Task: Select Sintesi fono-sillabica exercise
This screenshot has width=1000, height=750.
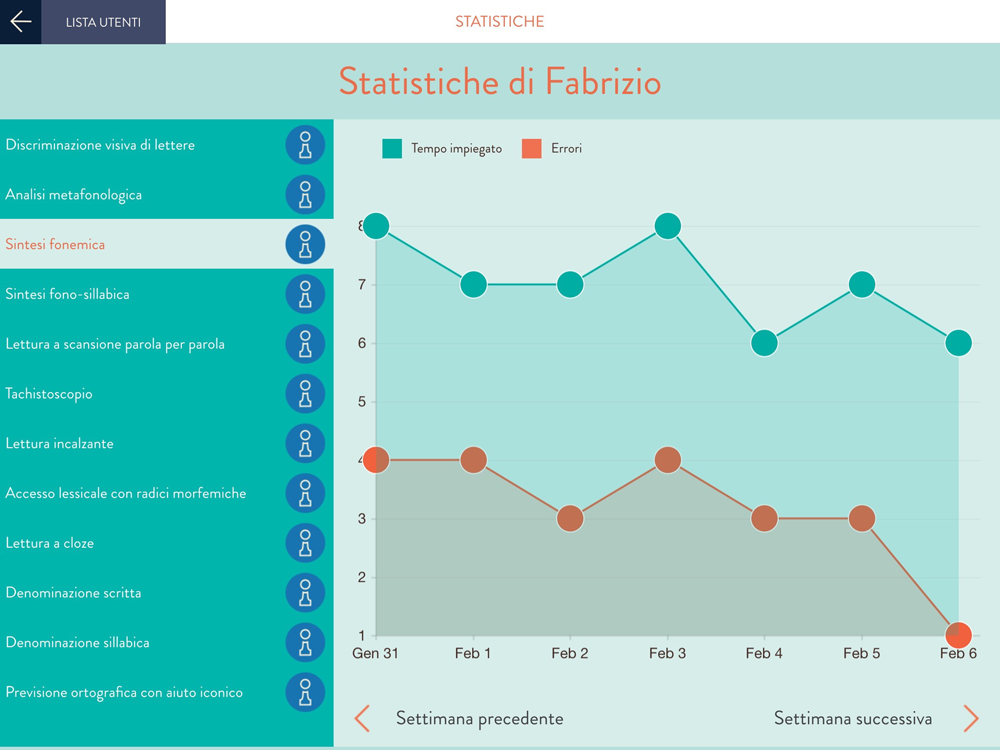Action: point(166,294)
